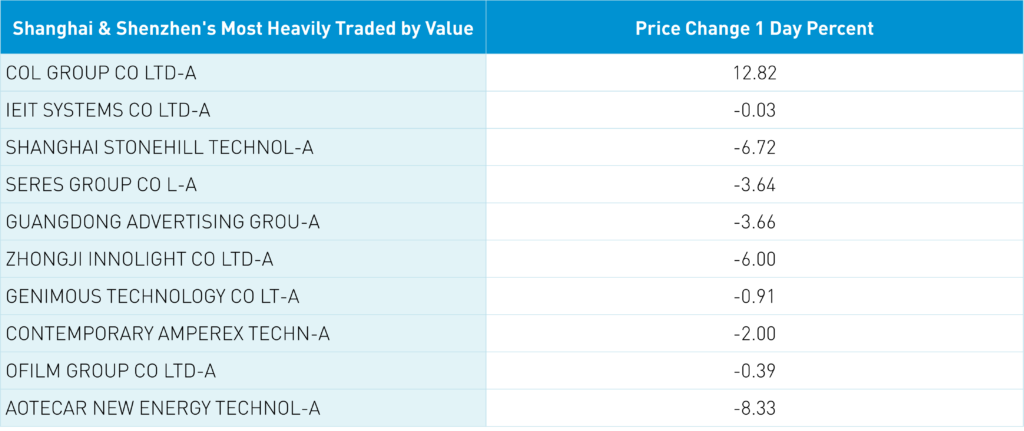Viewport: 1024px width, 431px height.
Task: Select the -6.00 price change cell
Action: 754,259
